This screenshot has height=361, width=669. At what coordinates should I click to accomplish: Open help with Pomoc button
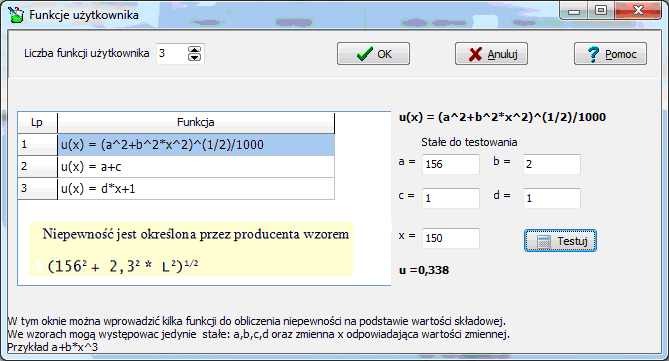(x=610, y=54)
